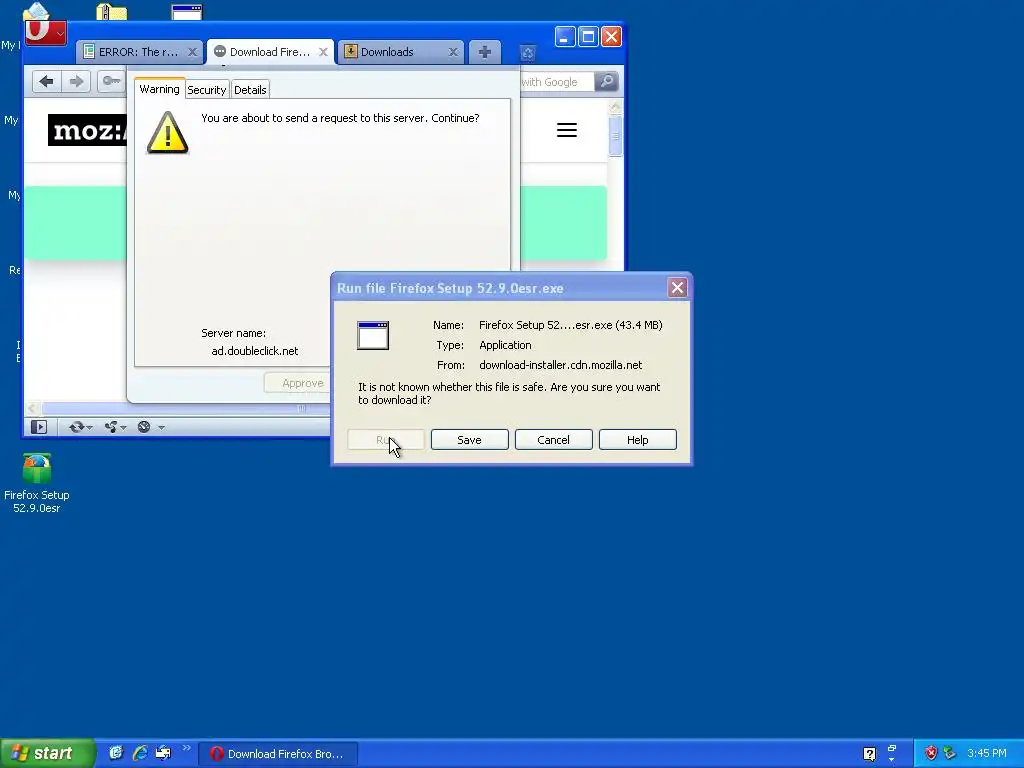
Task: Click the Cancel button in Run file dialog
Action: (554, 440)
